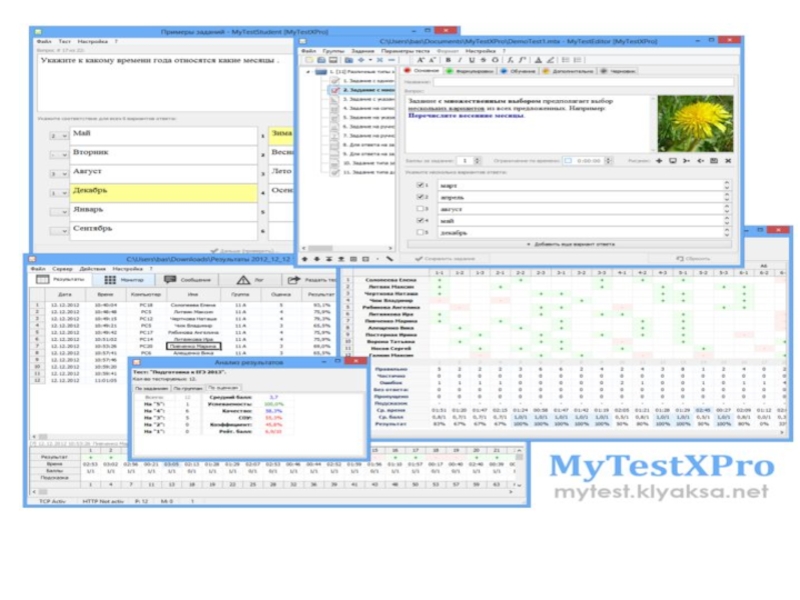
Task: Click the dandelion flower picture
Action: (x=694, y=122)
